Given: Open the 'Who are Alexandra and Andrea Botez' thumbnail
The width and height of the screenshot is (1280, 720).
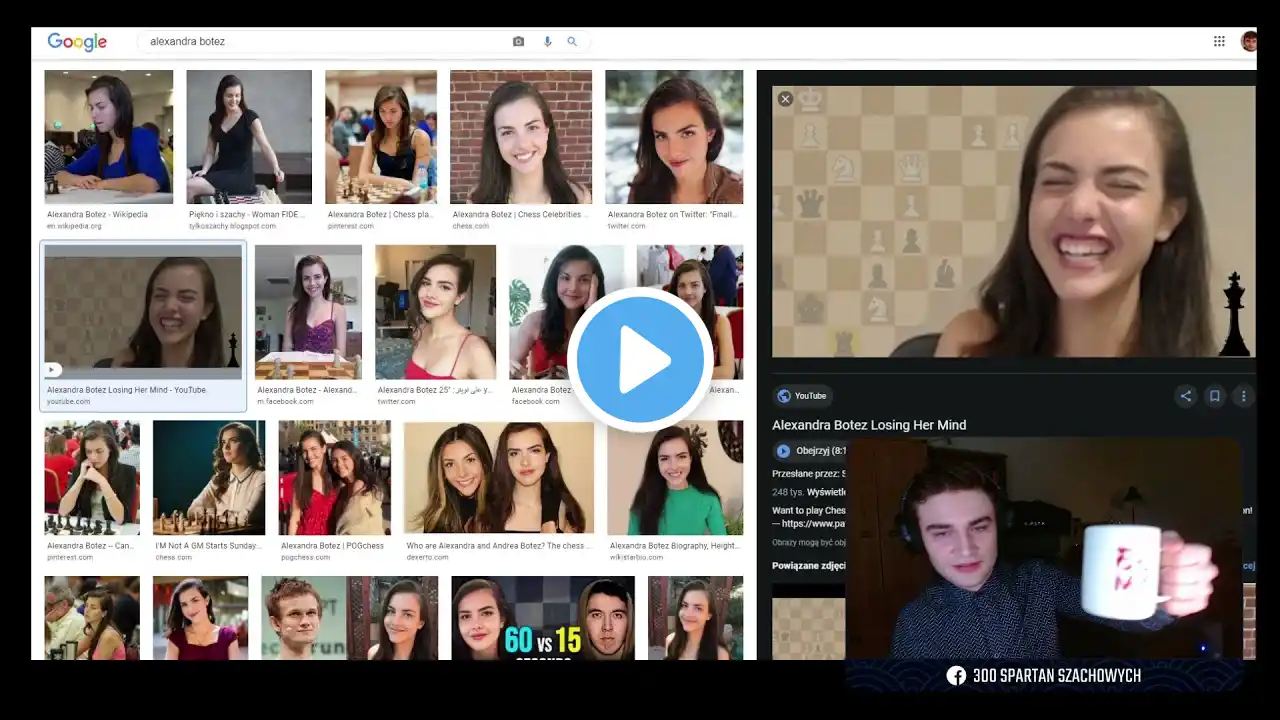Looking at the screenshot, I should (499, 478).
